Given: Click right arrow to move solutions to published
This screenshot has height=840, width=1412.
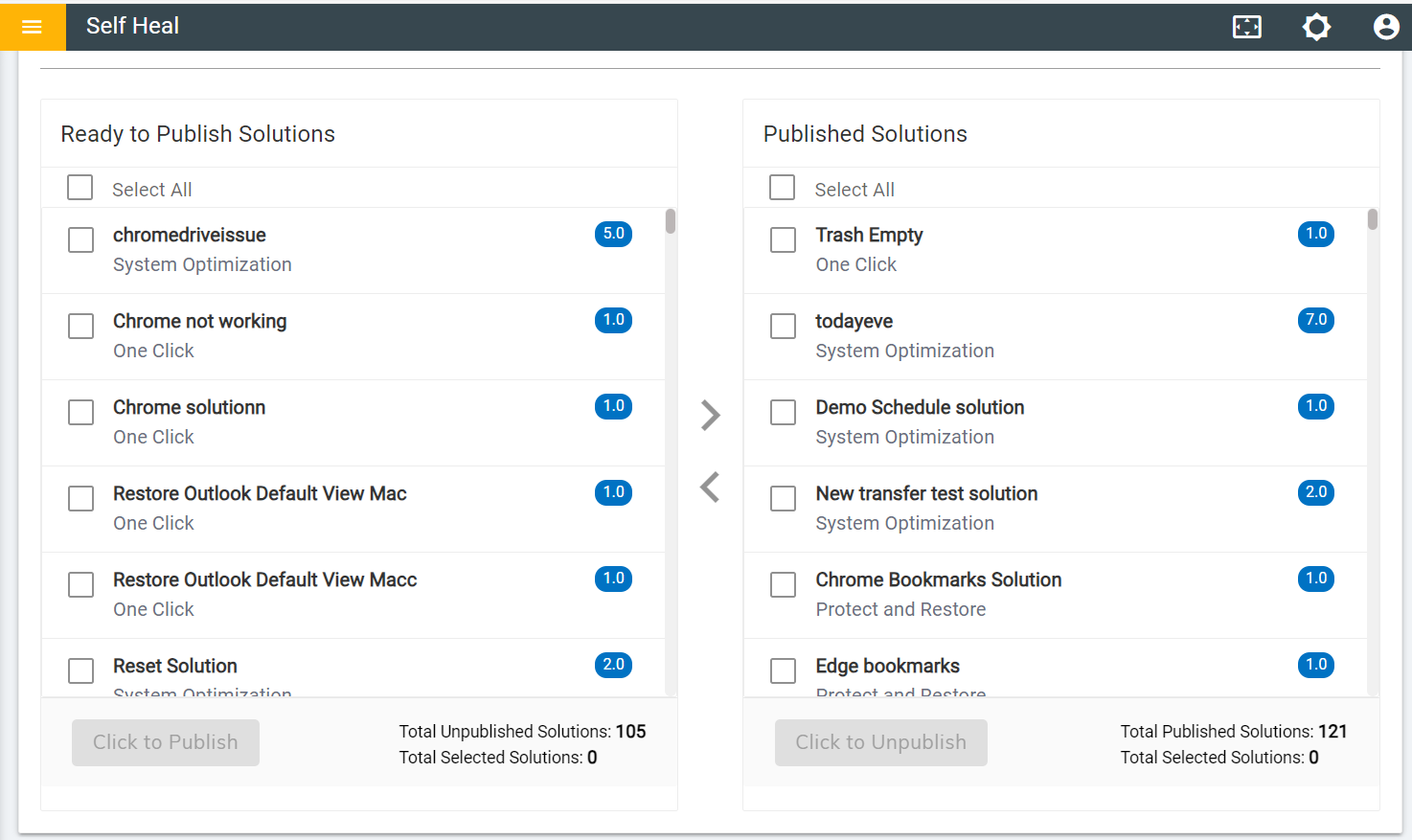Looking at the screenshot, I should coord(710,415).
